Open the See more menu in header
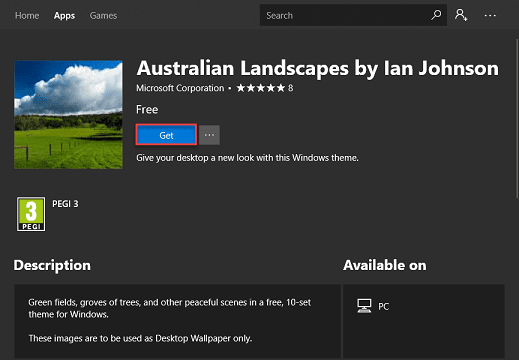The width and height of the screenshot is (519, 360). click(490, 15)
